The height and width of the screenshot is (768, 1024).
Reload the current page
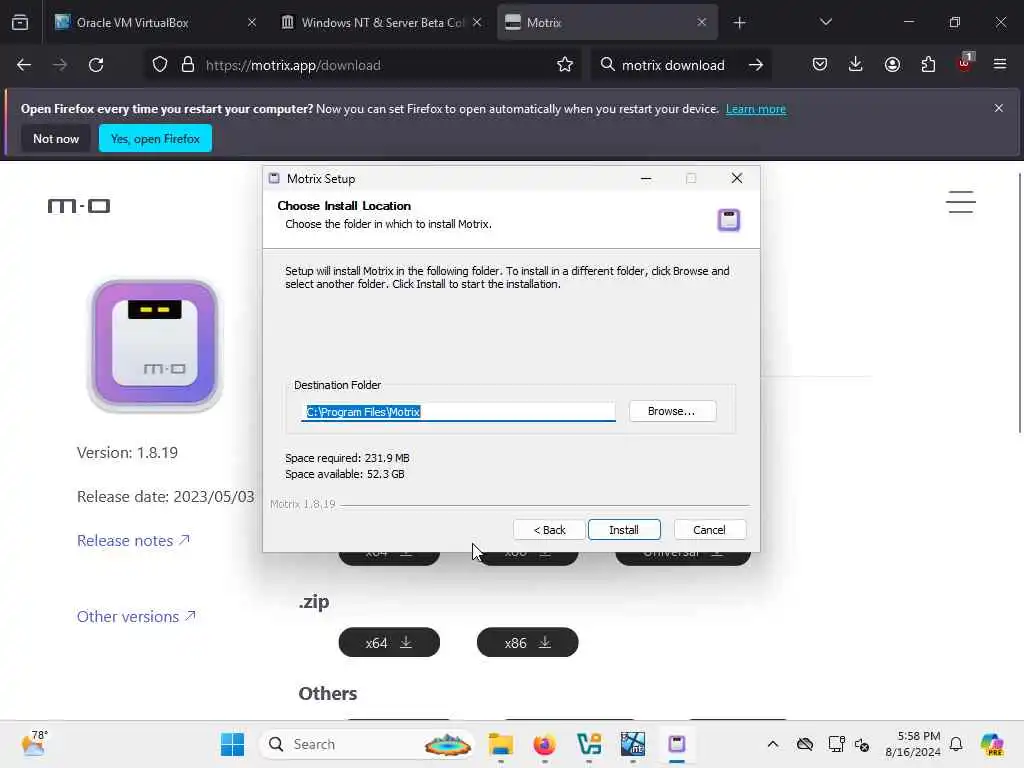pyautogui.click(x=96, y=65)
